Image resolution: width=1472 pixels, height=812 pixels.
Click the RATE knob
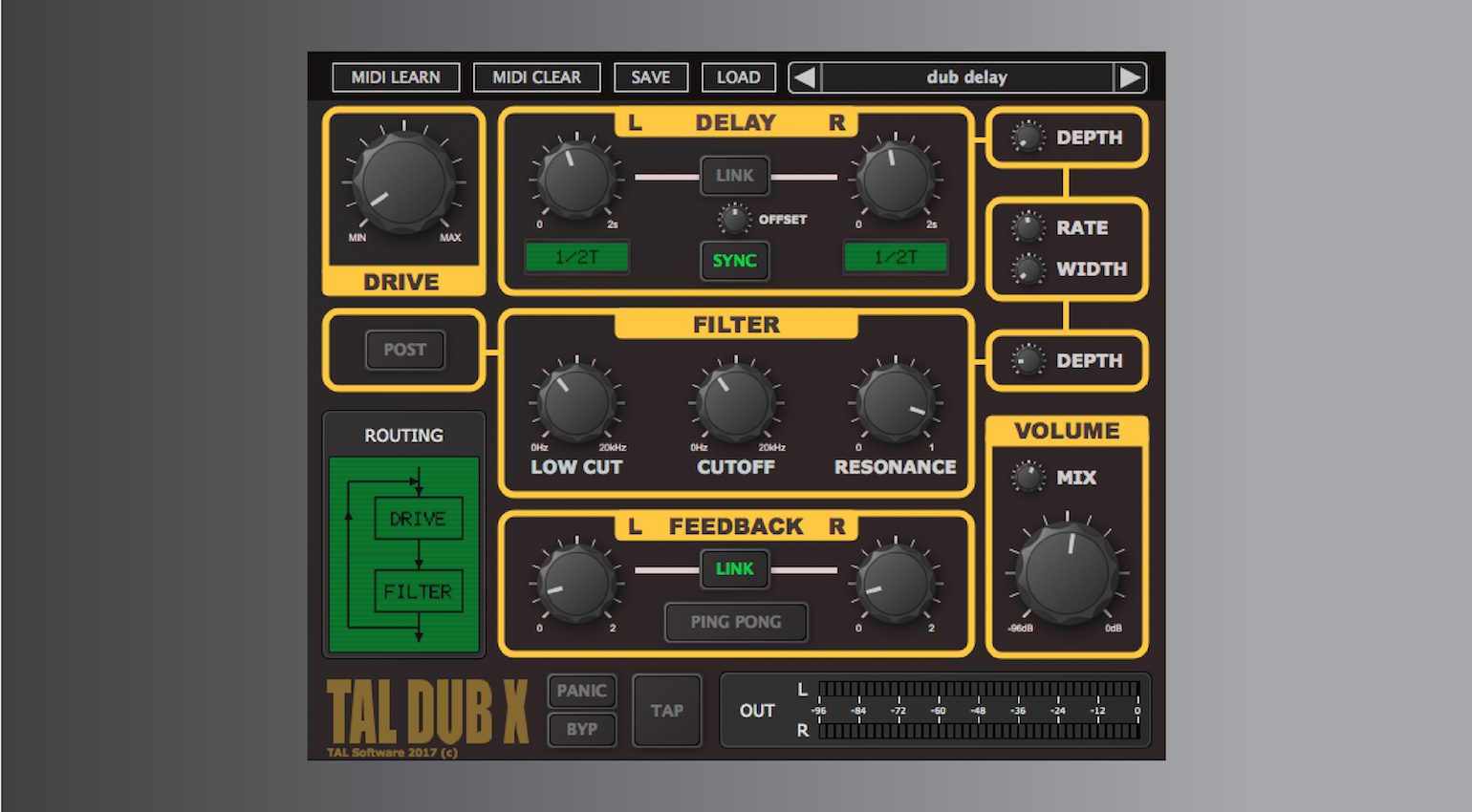click(1028, 227)
